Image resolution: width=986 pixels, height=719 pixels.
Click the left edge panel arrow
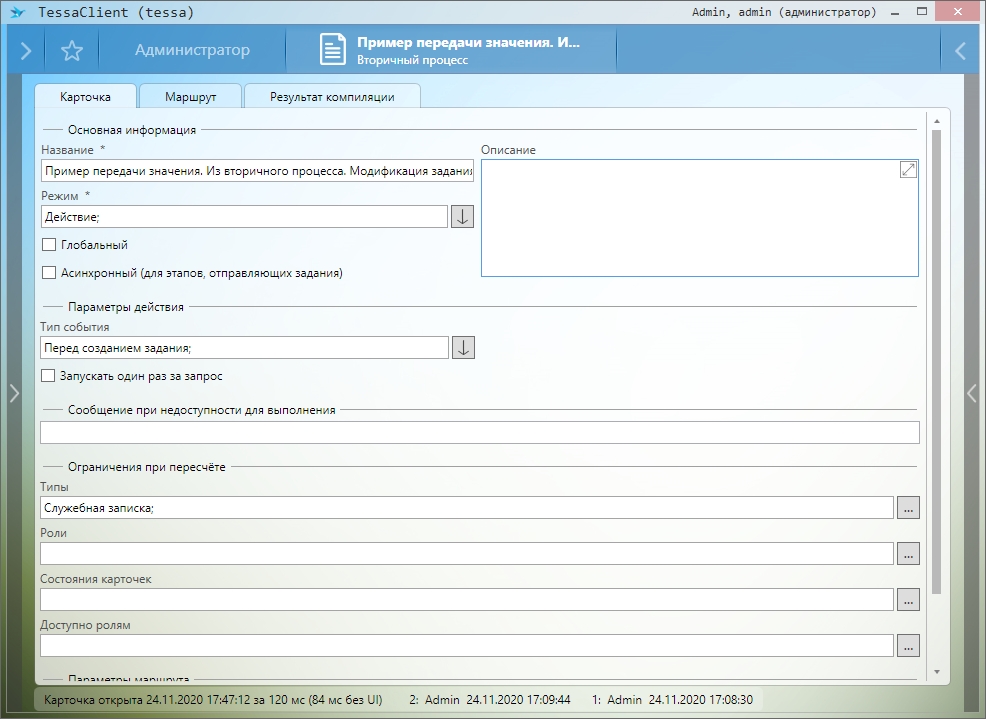pyautogui.click(x=13, y=394)
